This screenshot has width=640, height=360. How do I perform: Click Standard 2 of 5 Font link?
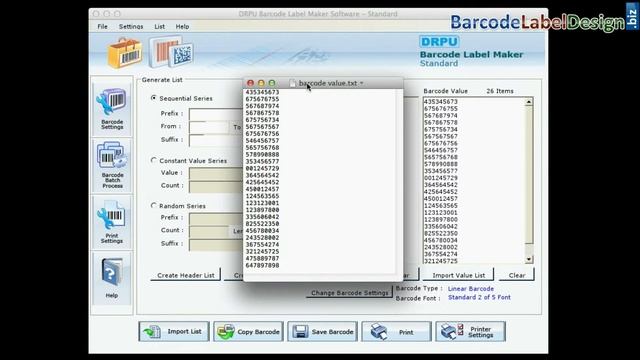[479, 297]
